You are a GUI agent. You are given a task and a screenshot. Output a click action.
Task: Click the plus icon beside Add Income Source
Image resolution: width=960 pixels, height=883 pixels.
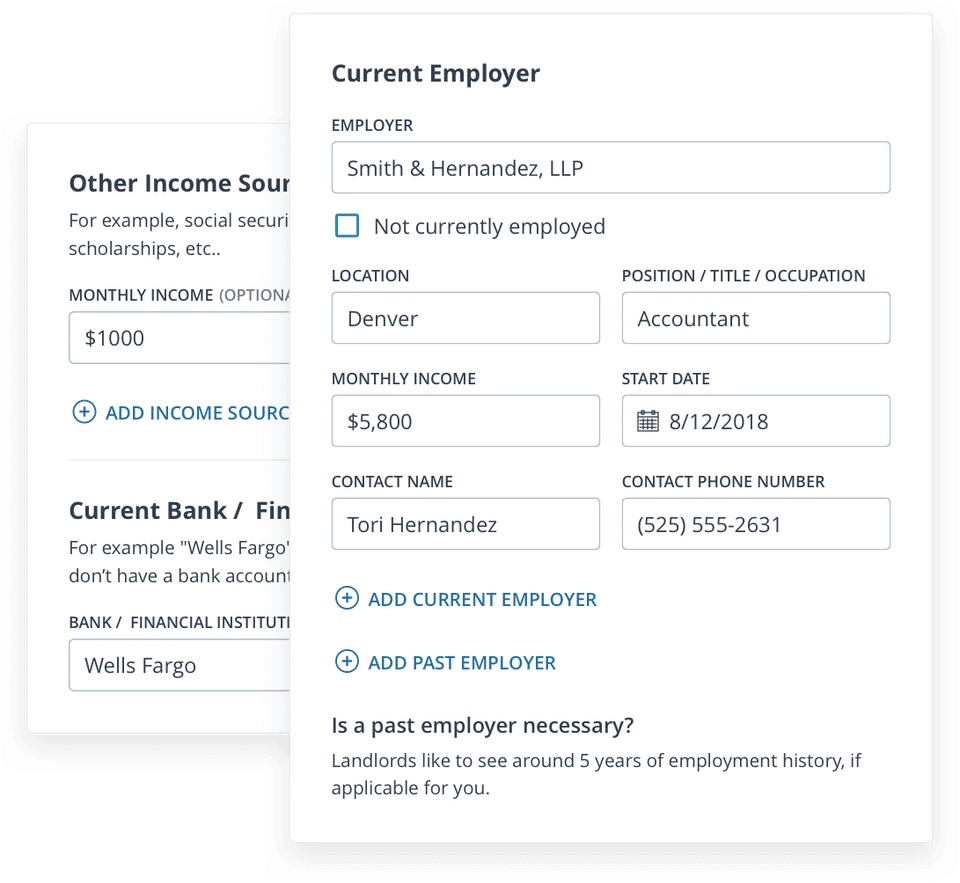click(x=84, y=412)
